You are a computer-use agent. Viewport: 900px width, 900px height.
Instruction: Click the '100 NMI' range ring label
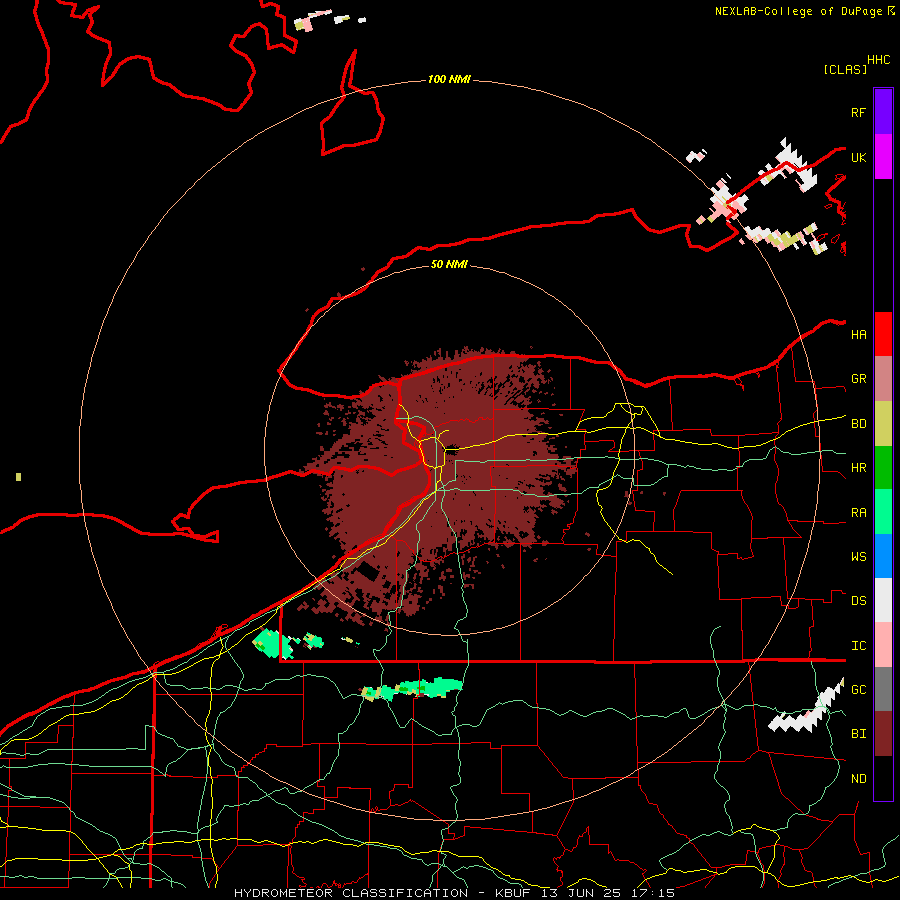point(449,79)
